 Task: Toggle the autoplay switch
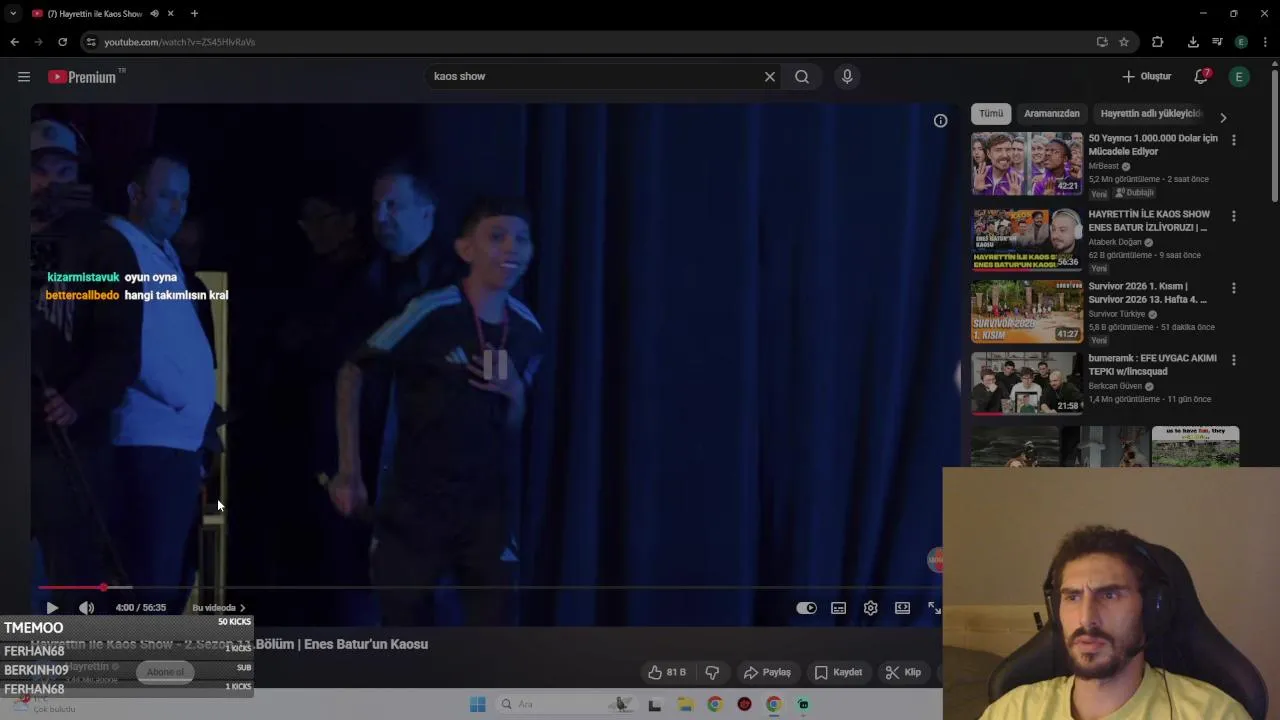[806, 608]
